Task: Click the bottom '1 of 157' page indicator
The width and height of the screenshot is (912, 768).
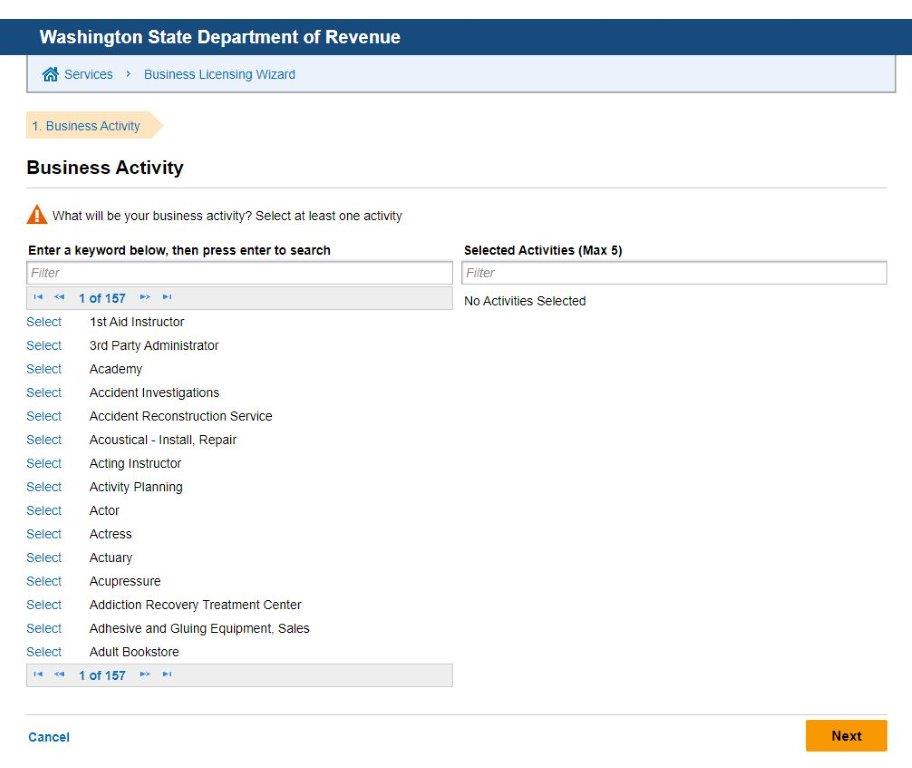Action: [102, 675]
